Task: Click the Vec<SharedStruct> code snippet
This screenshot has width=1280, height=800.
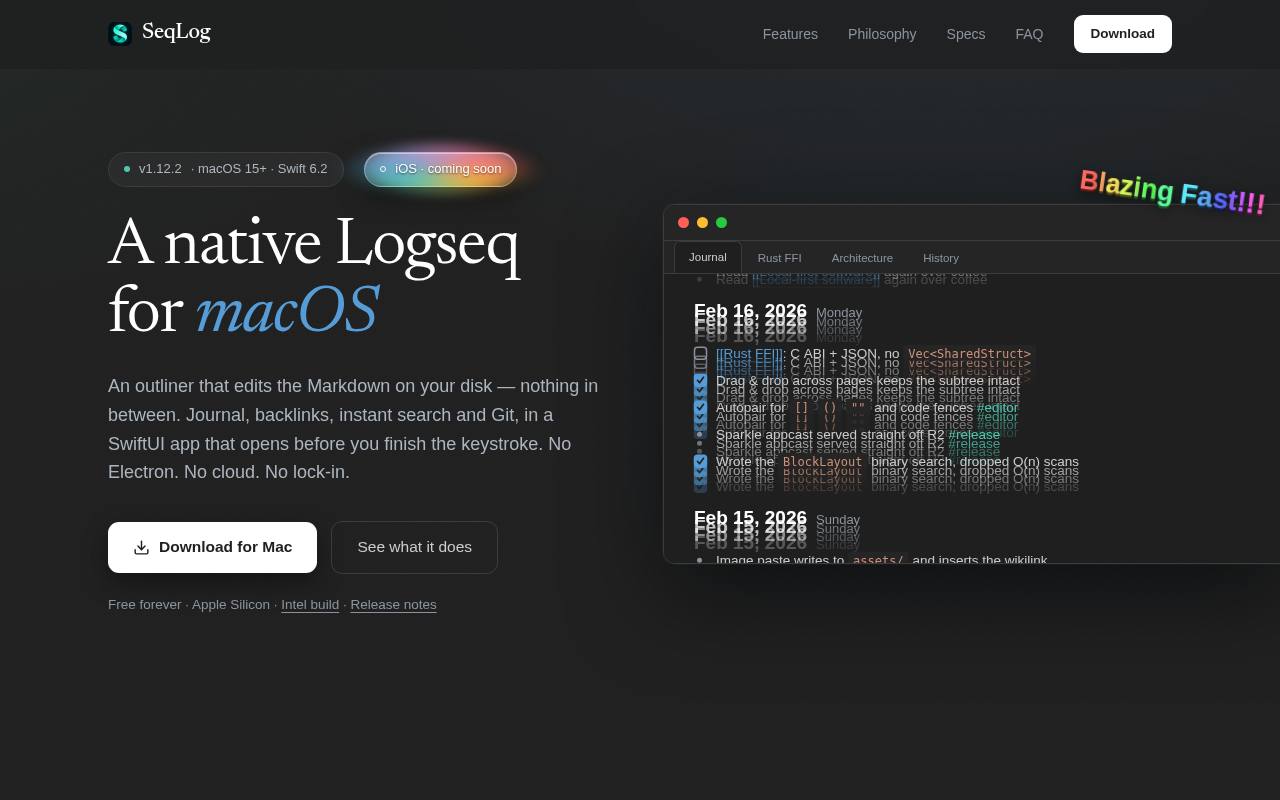Action: 969,354
